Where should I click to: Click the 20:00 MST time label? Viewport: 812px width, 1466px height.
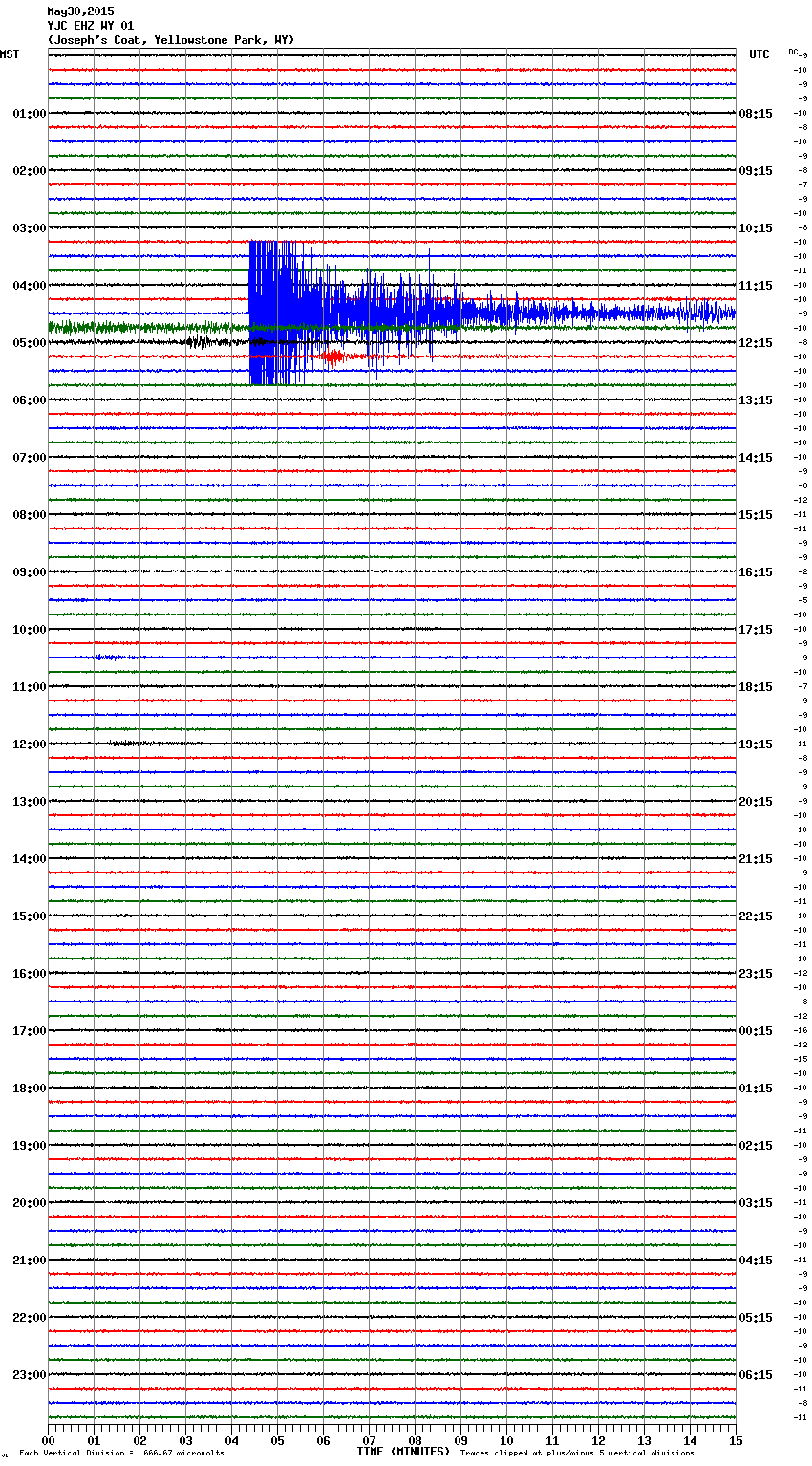point(29,1203)
